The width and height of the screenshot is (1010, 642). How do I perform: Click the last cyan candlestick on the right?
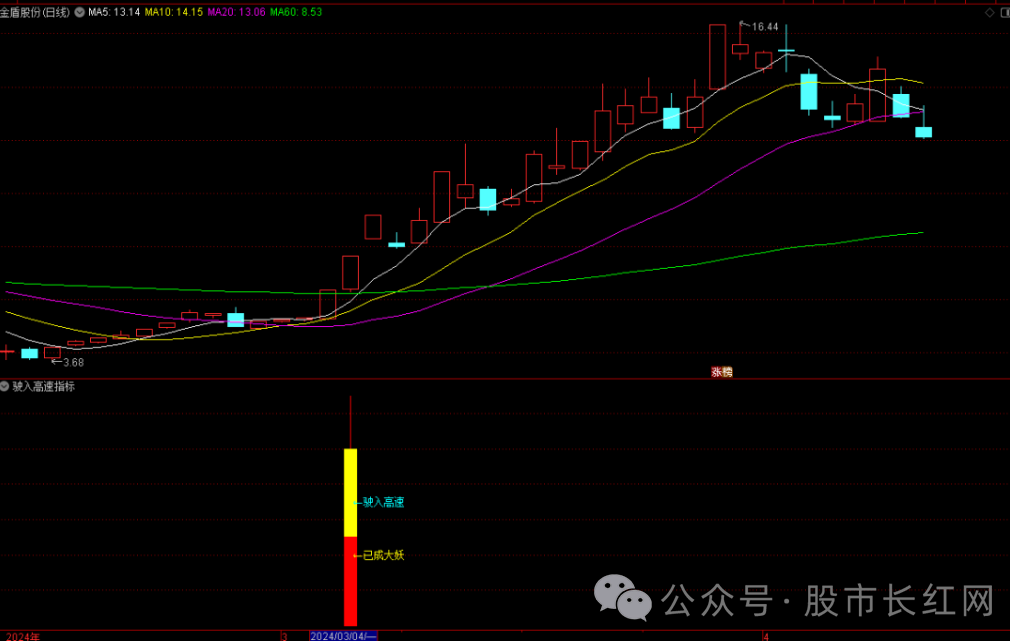(x=924, y=132)
